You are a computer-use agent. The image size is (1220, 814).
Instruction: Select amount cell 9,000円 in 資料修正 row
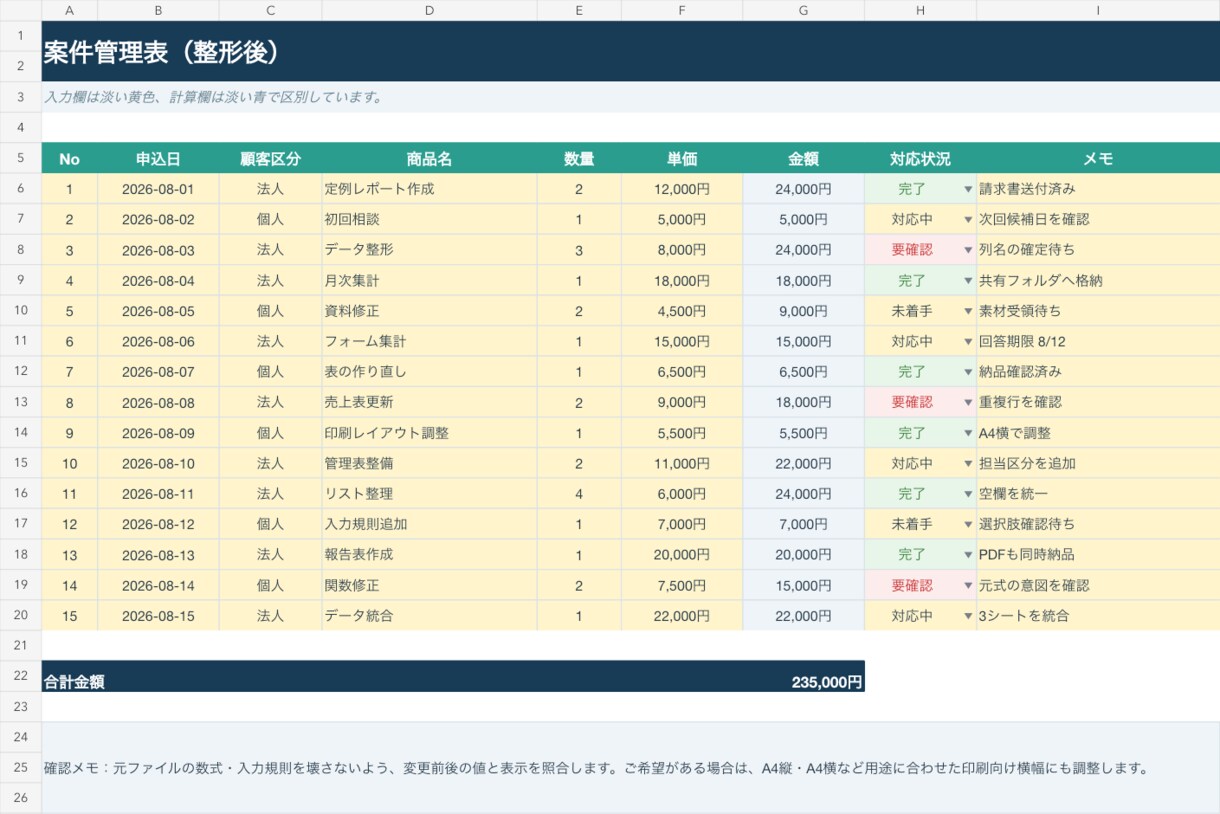click(804, 311)
